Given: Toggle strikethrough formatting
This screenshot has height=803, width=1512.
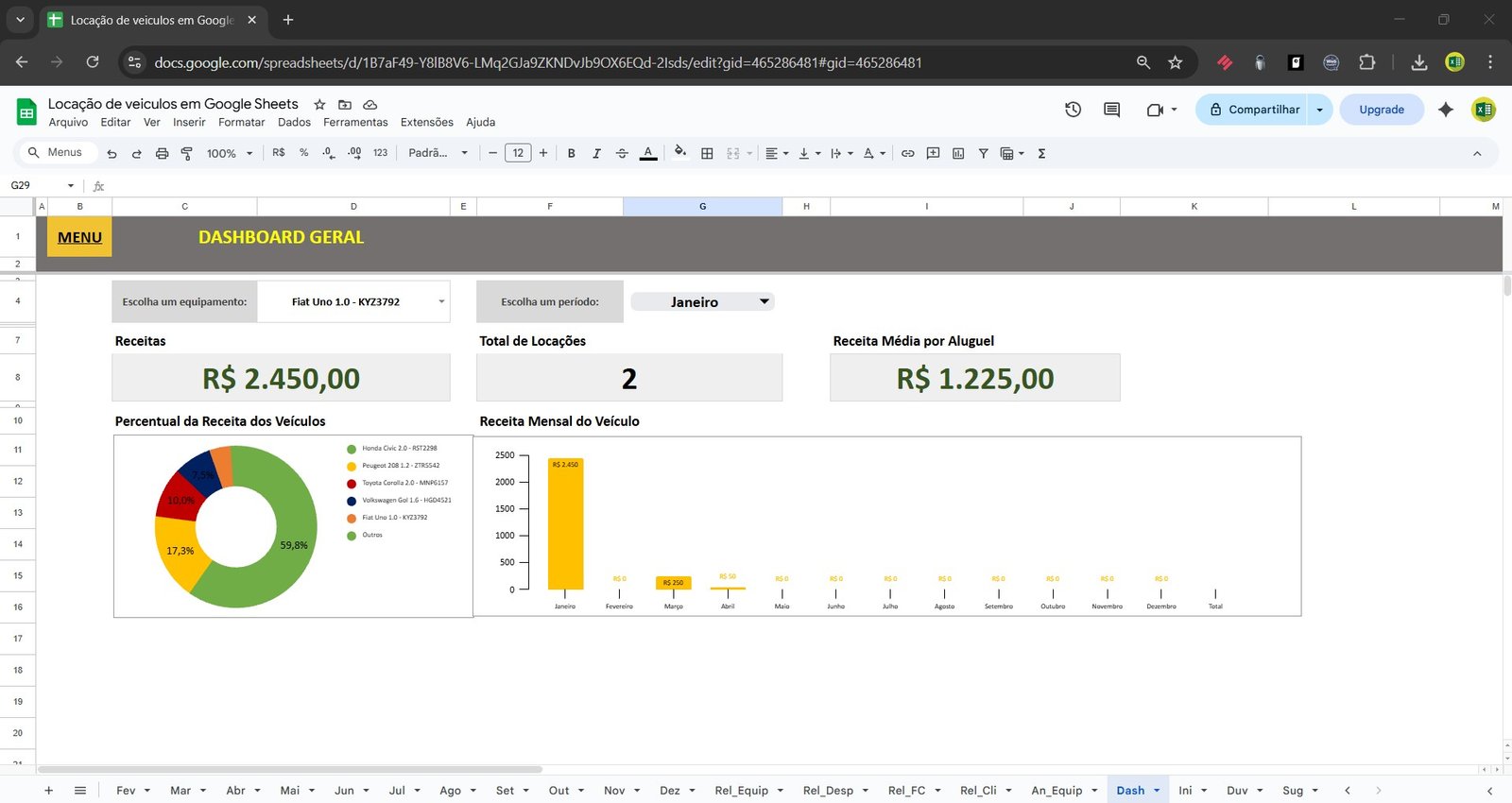Looking at the screenshot, I should tap(622, 153).
